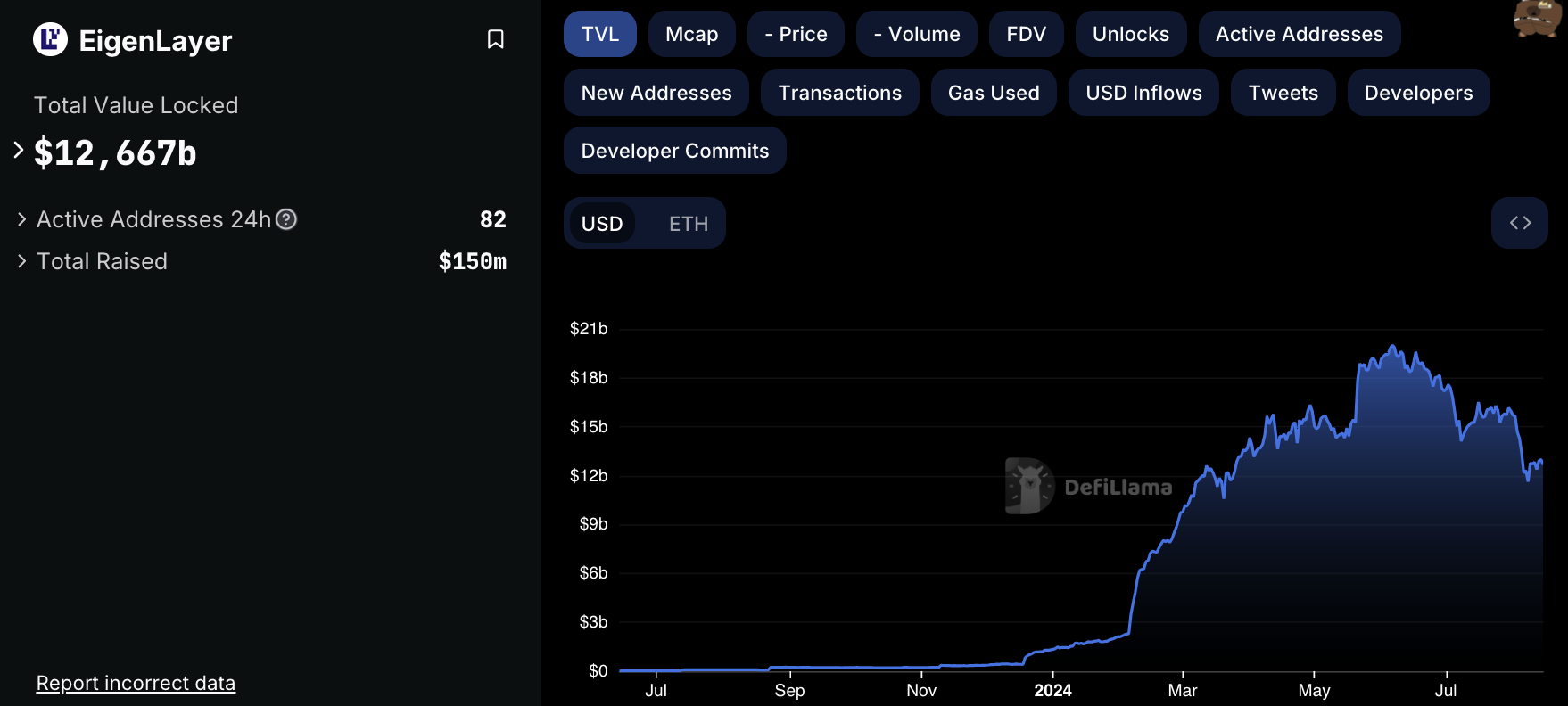Enable Developer Commits metric
The image size is (1568, 706).
[x=675, y=151]
